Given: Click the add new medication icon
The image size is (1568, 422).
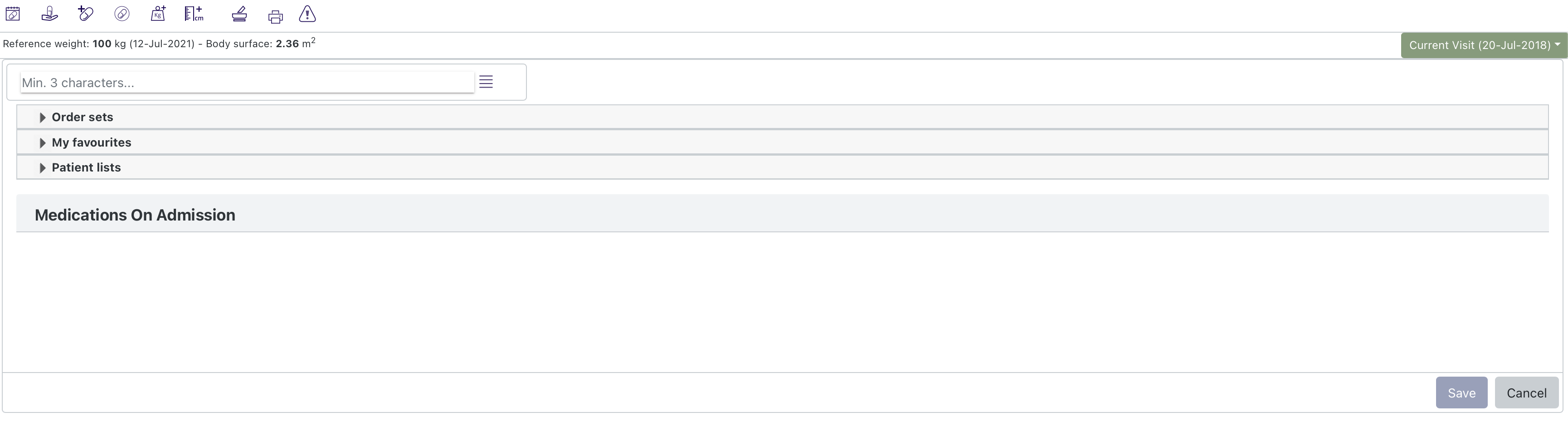Looking at the screenshot, I should [85, 14].
